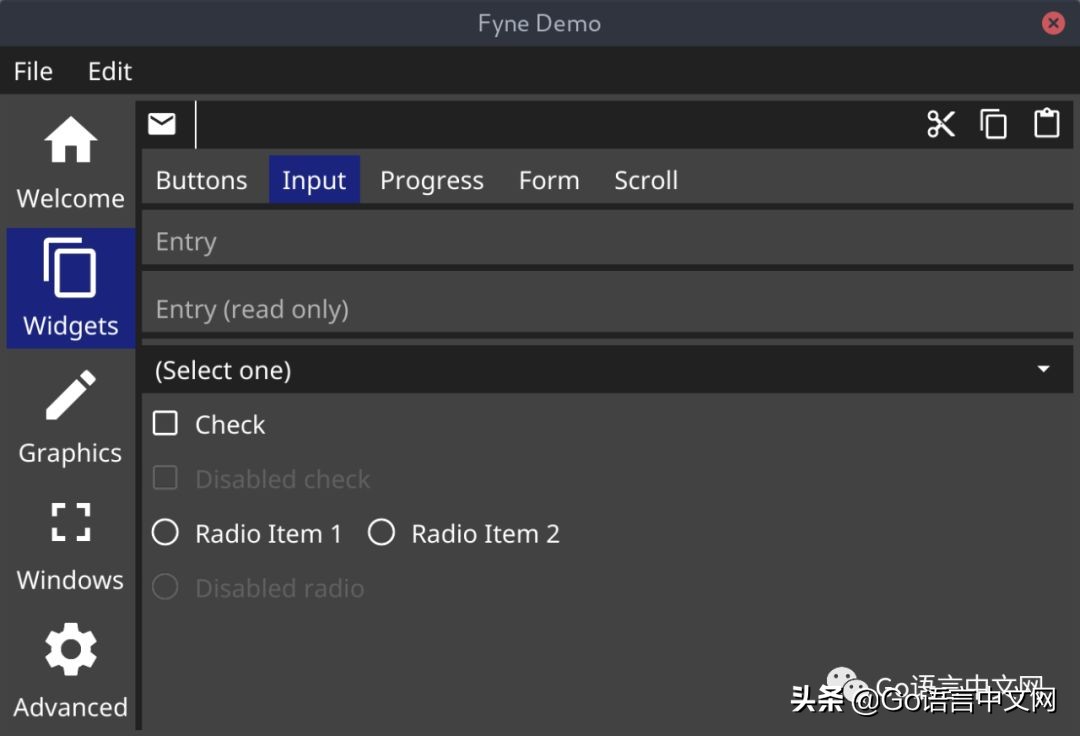
Task: Click the scissors cut icon
Action: 941,124
